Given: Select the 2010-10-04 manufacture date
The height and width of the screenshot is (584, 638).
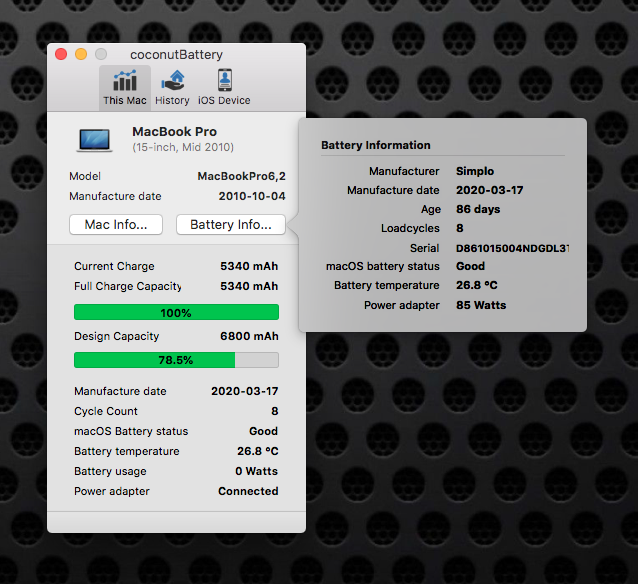Looking at the screenshot, I should (x=252, y=196).
